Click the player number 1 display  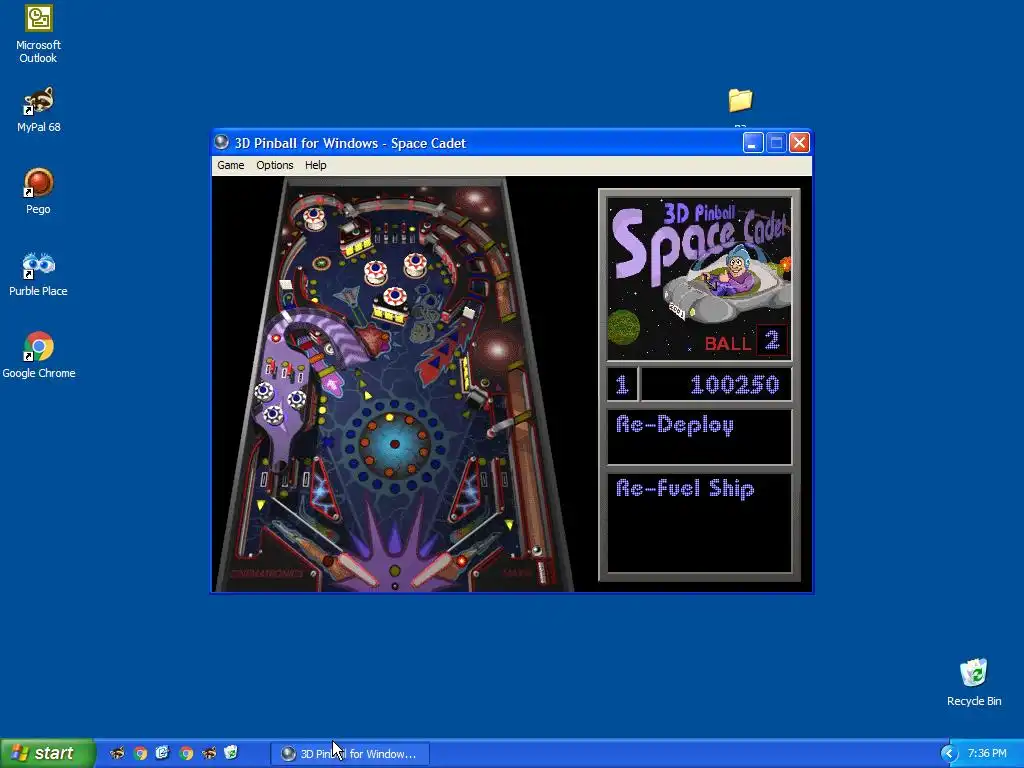[x=622, y=385]
